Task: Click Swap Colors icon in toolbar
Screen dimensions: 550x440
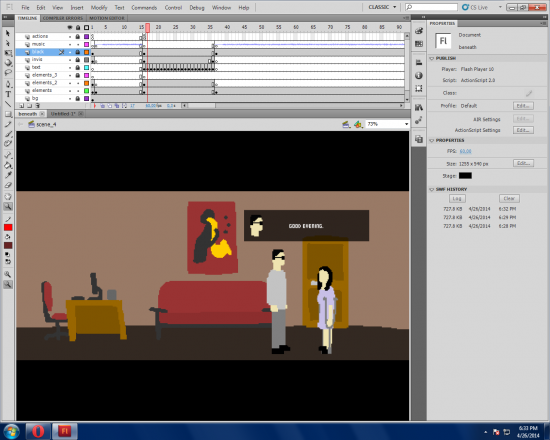Action: click(x=8, y=262)
